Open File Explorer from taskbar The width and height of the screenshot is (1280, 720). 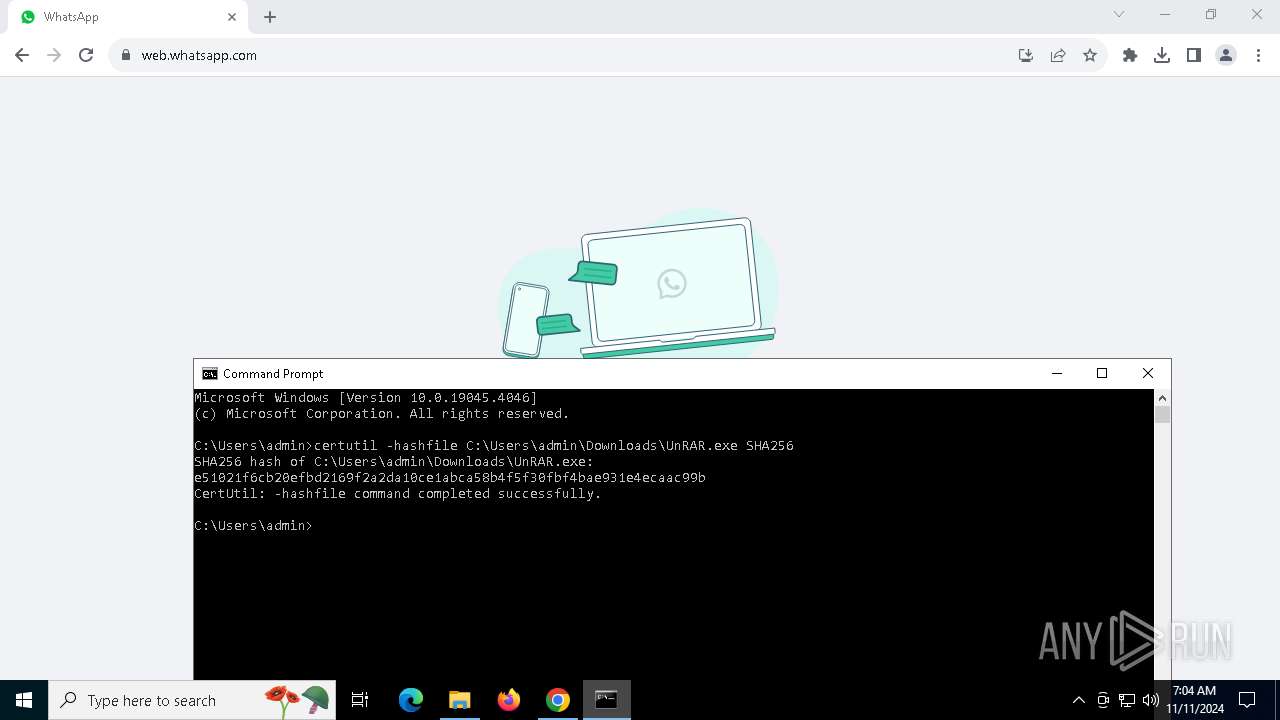[x=460, y=700]
